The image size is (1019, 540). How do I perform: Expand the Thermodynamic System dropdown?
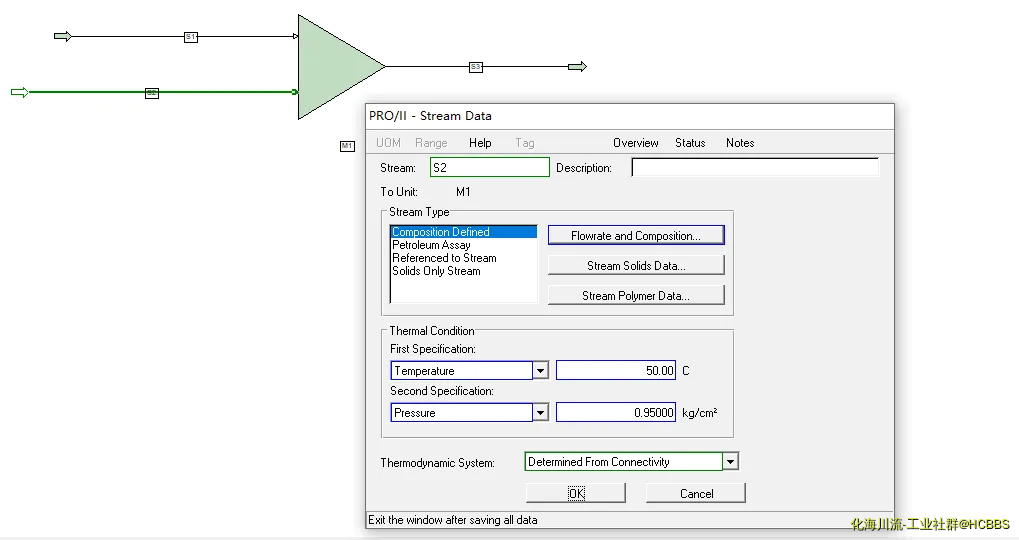tap(730, 462)
